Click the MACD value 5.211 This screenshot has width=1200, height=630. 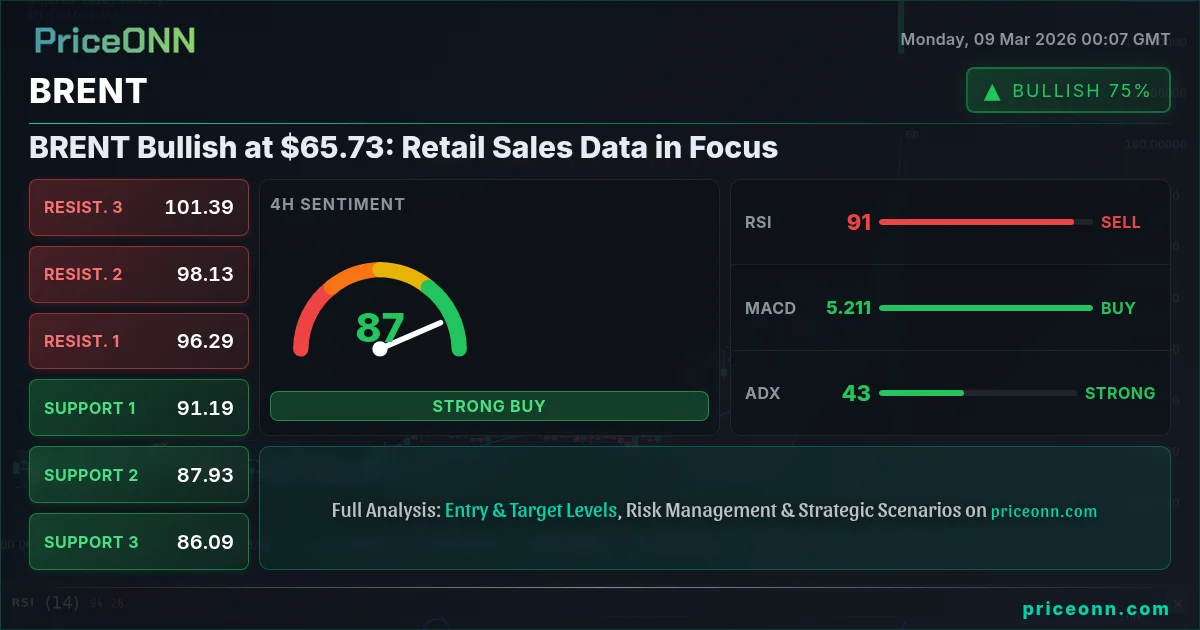point(849,308)
